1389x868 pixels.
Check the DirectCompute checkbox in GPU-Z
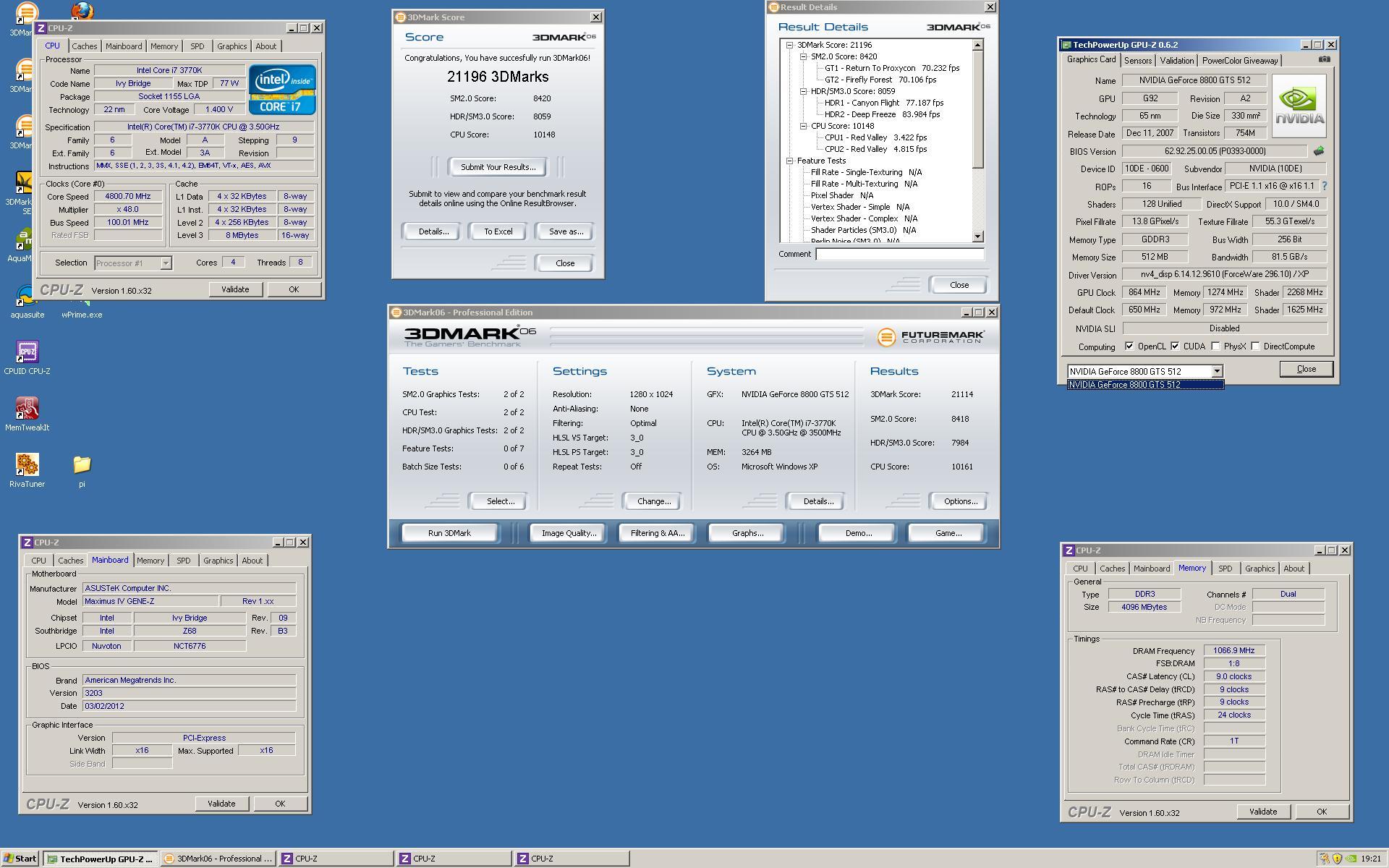click(1255, 346)
